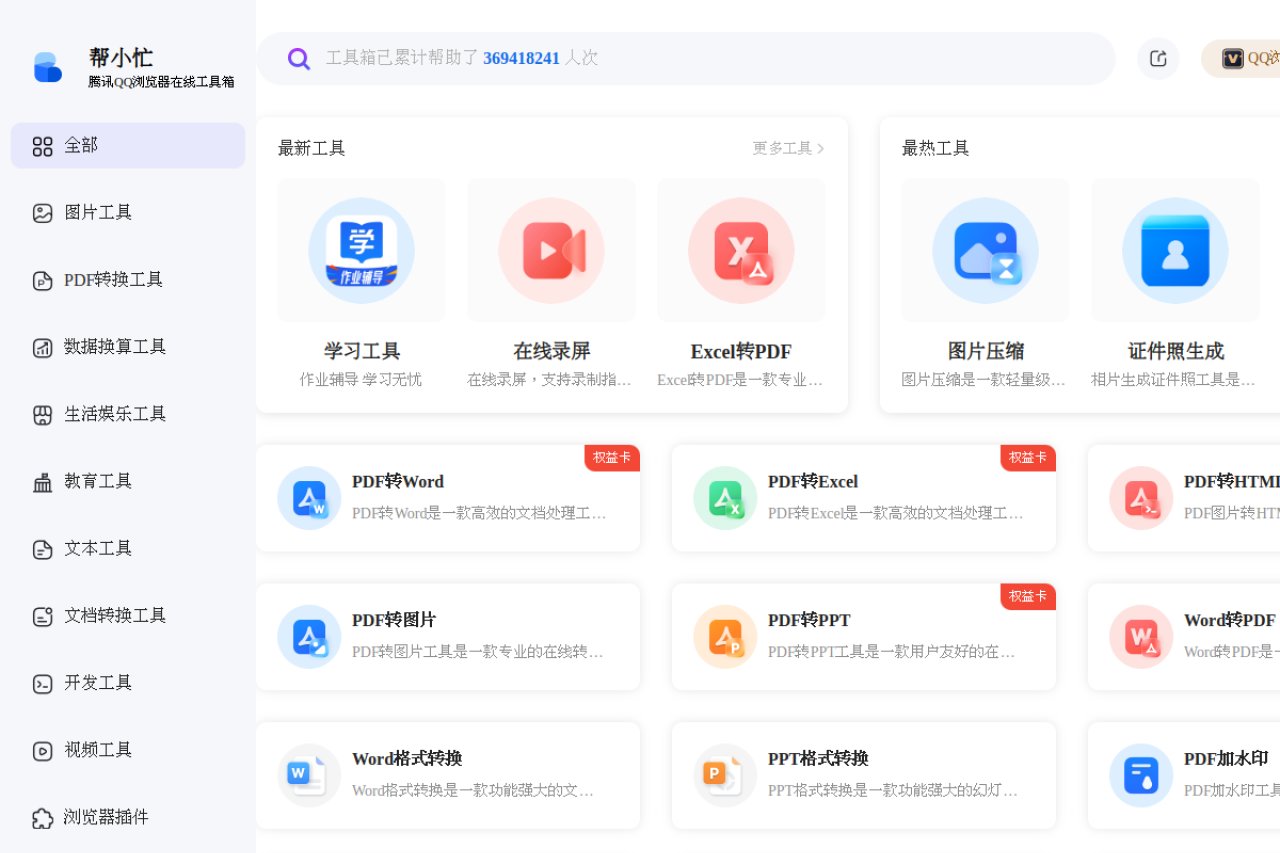Viewport: 1280px width, 853px height.
Task: Open the Excel转PDF tool icon
Action: [741, 250]
